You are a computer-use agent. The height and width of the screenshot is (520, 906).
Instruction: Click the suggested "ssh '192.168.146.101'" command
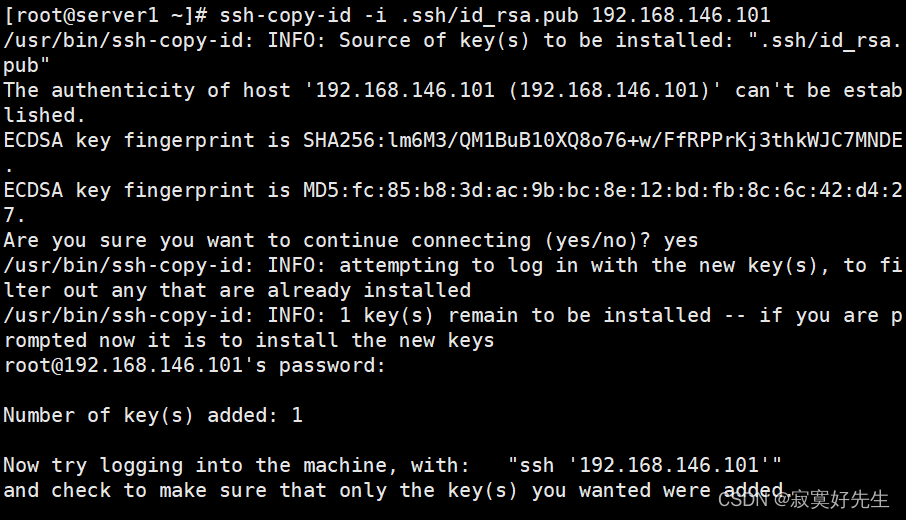645,465
